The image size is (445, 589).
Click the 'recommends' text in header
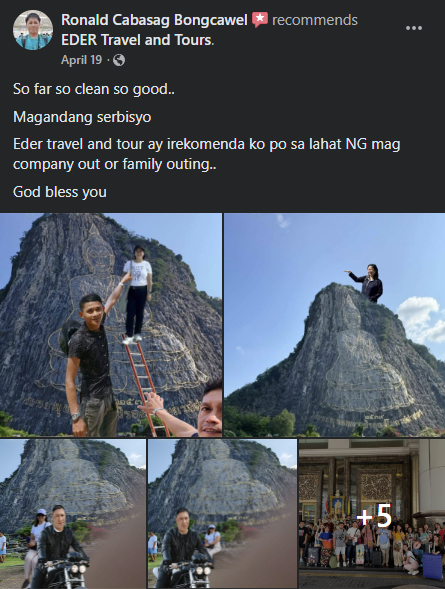pyautogui.click(x=315, y=20)
